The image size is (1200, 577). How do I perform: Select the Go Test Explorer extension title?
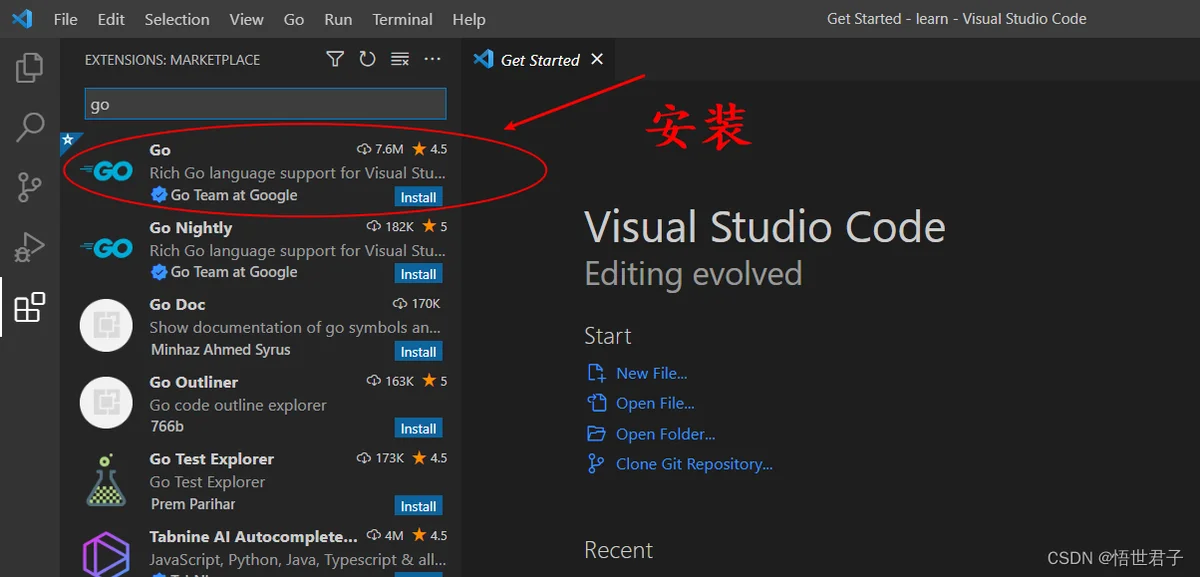click(212, 459)
